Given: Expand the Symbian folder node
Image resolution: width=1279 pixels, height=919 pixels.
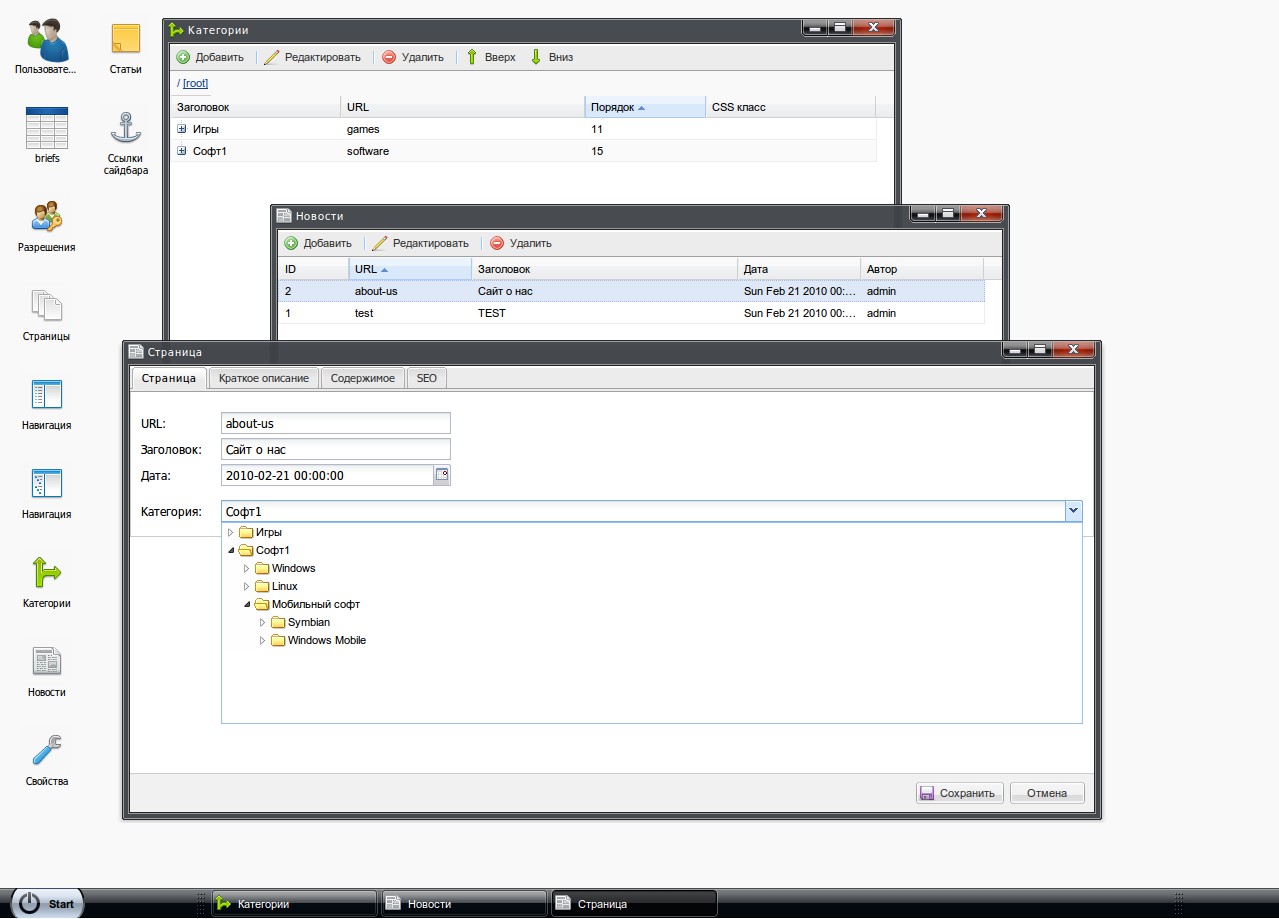Looking at the screenshot, I should [x=262, y=622].
